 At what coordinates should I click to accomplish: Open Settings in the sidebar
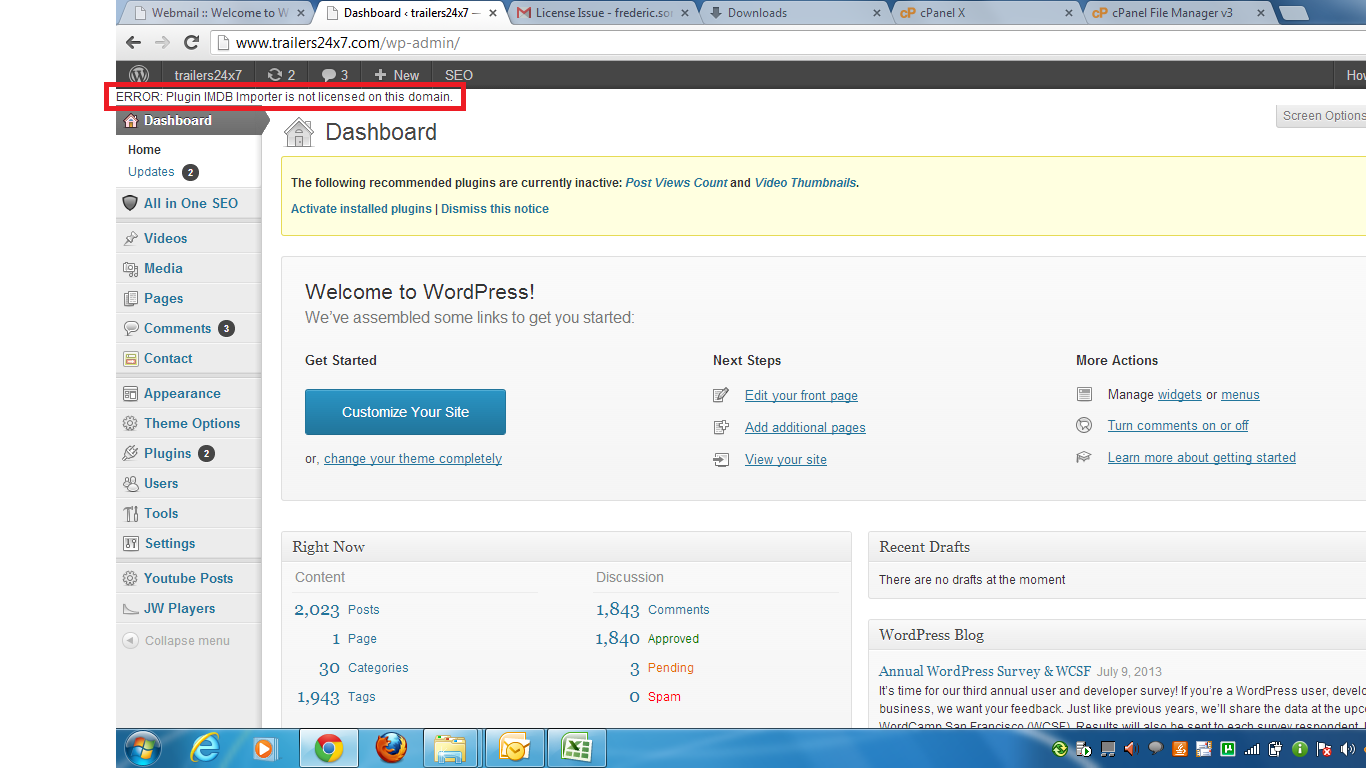tap(189, 543)
